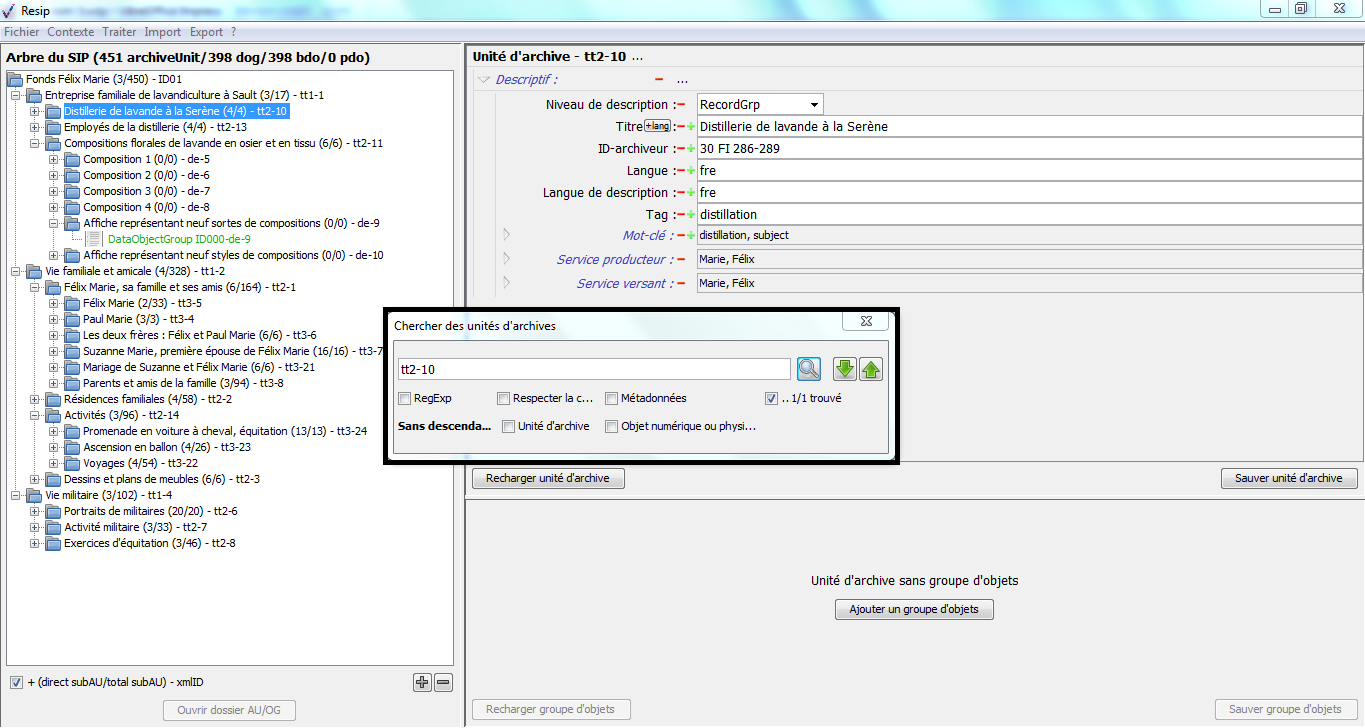Select DataObjectGroup ID000-de-9 document icon
Image resolution: width=1365 pixels, height=728 pixels.
click(94, 239)
